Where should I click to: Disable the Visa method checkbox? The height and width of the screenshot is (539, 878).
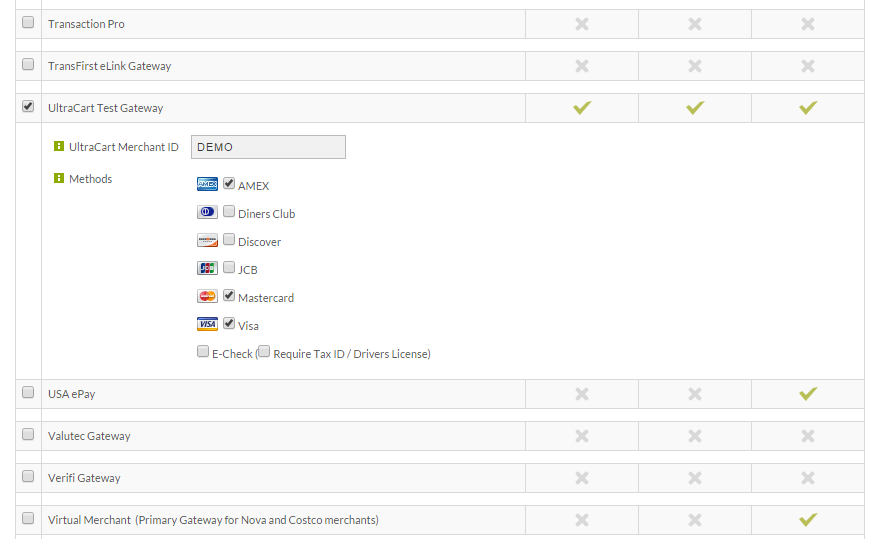(229, 324)
